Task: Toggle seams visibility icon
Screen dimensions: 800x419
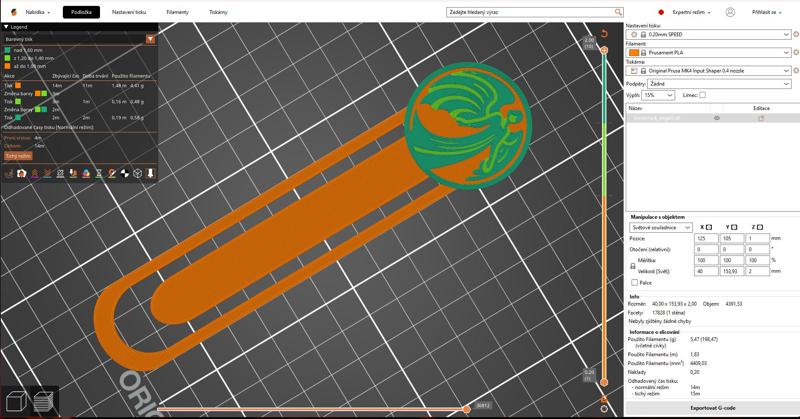Action: 60,174
